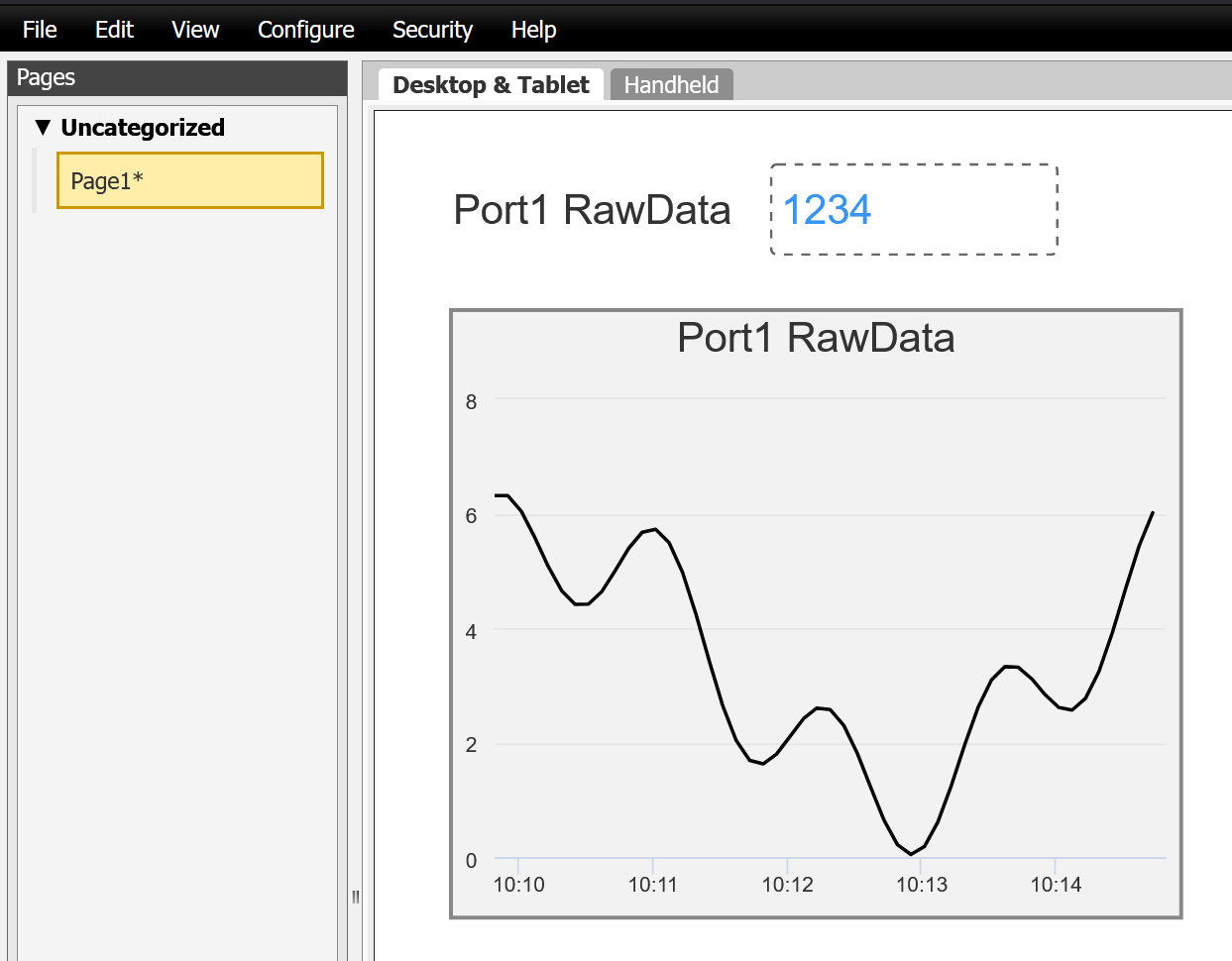The image size is (1232, 961).
Task: Open the Security menu
Action: pos(432,30)
